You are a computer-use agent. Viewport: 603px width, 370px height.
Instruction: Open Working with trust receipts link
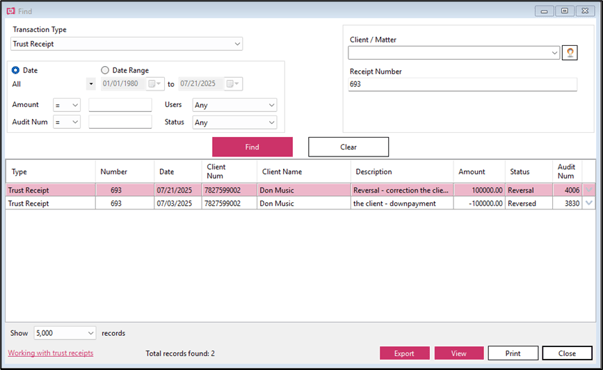[50, 353]
